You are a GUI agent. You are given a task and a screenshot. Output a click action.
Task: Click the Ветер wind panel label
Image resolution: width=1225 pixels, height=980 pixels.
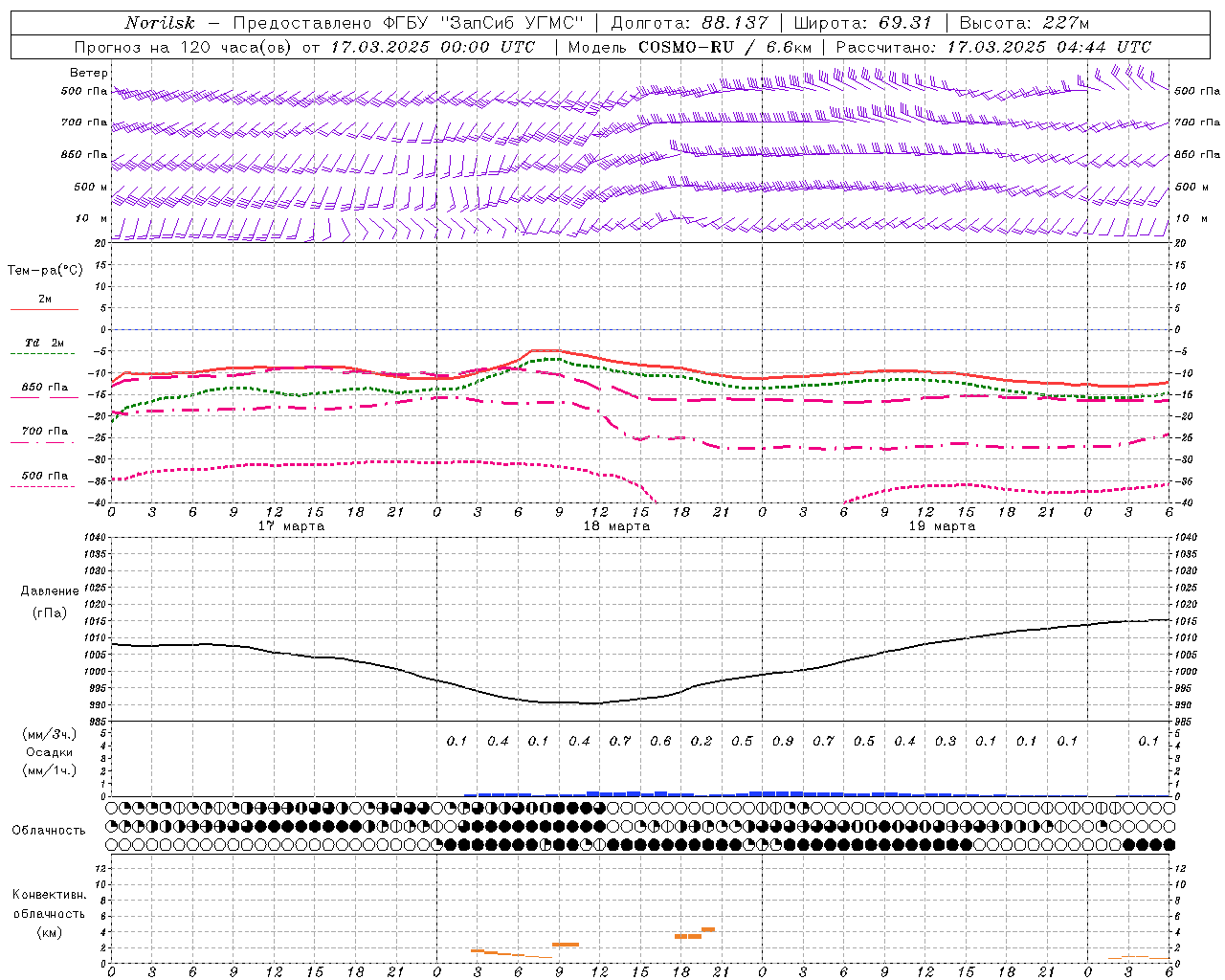[x=89, y=73]
